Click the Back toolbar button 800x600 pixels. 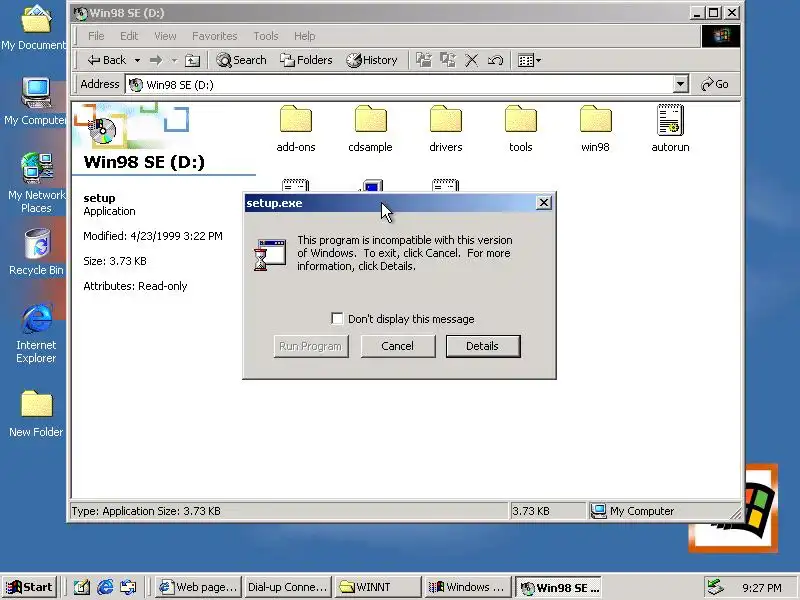pos(107,60)
